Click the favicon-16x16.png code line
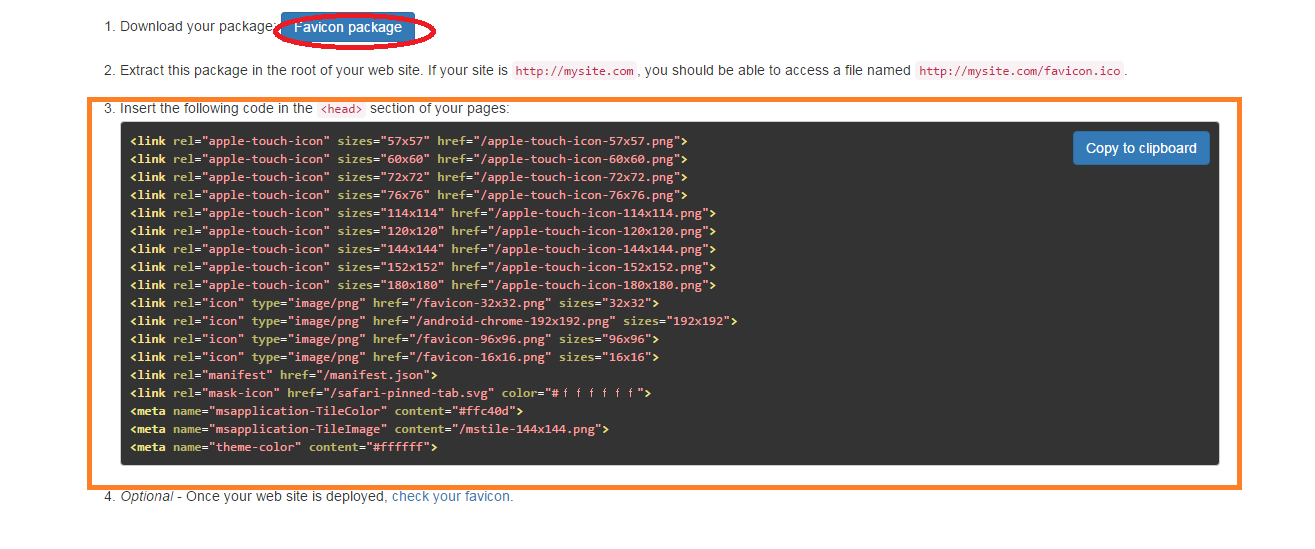 click(395, 357)
